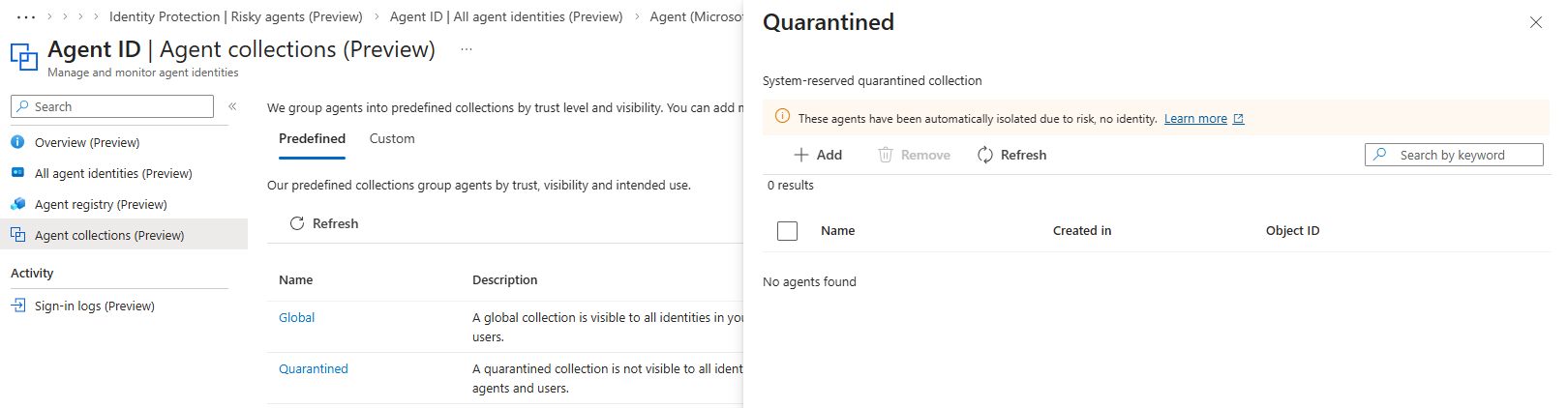
Task: Open the Learn more link
Action: (1195, 119)
